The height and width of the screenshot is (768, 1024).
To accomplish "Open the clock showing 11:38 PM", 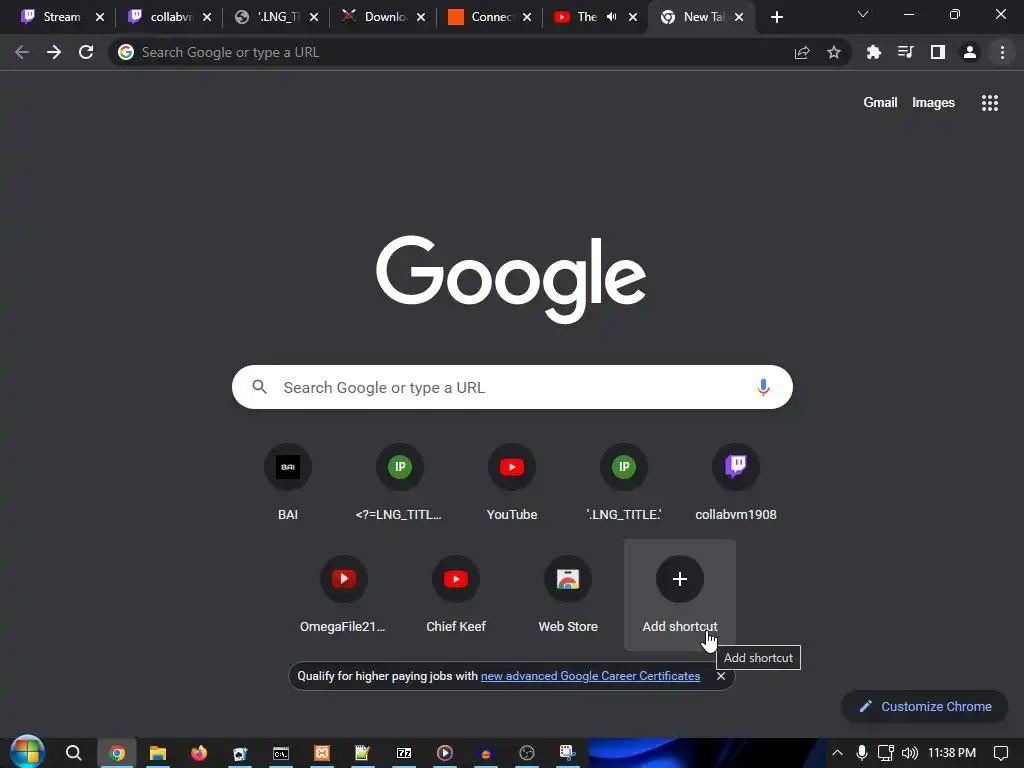I will pos(952,753).
